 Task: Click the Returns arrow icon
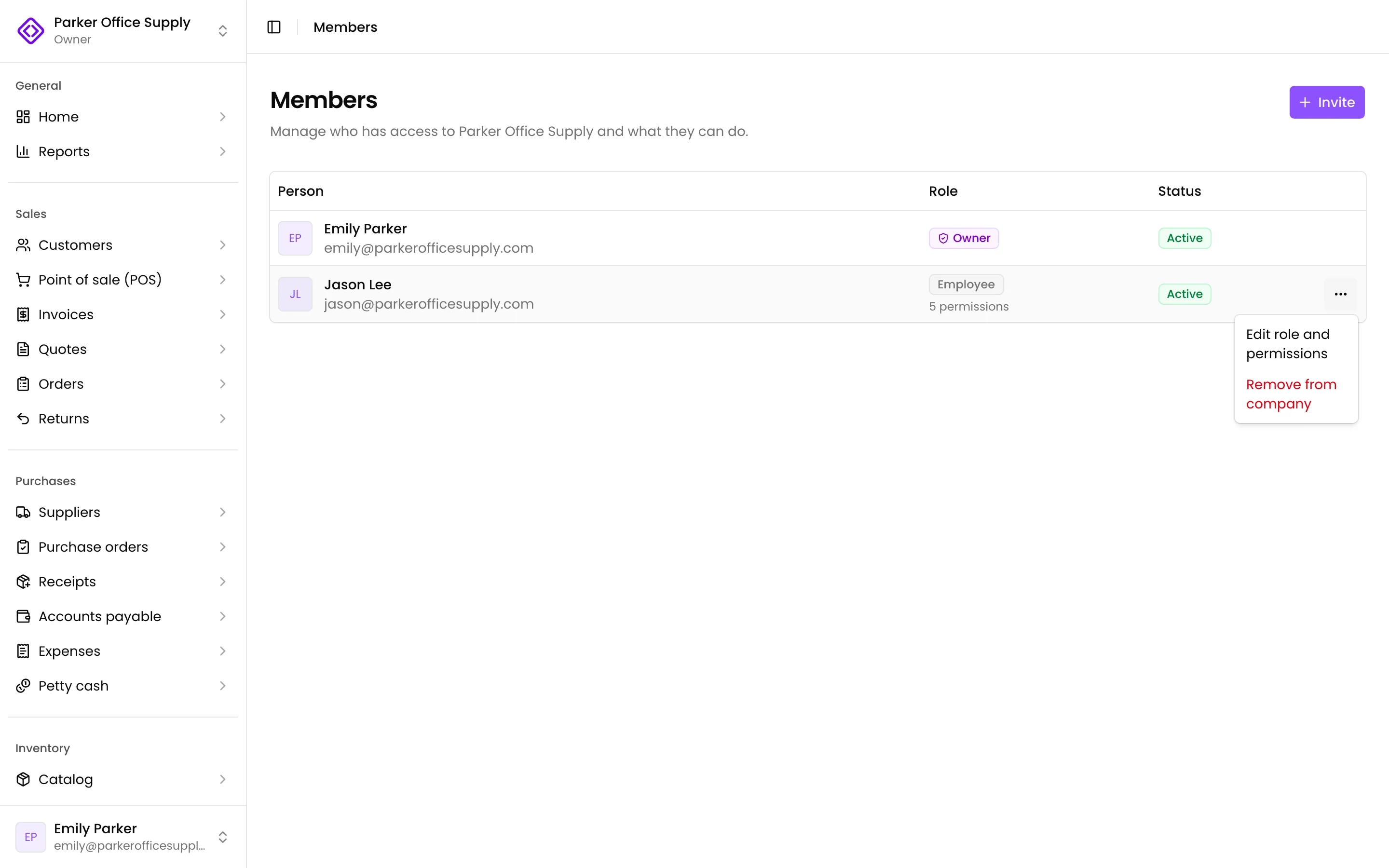tap(23, 419)
